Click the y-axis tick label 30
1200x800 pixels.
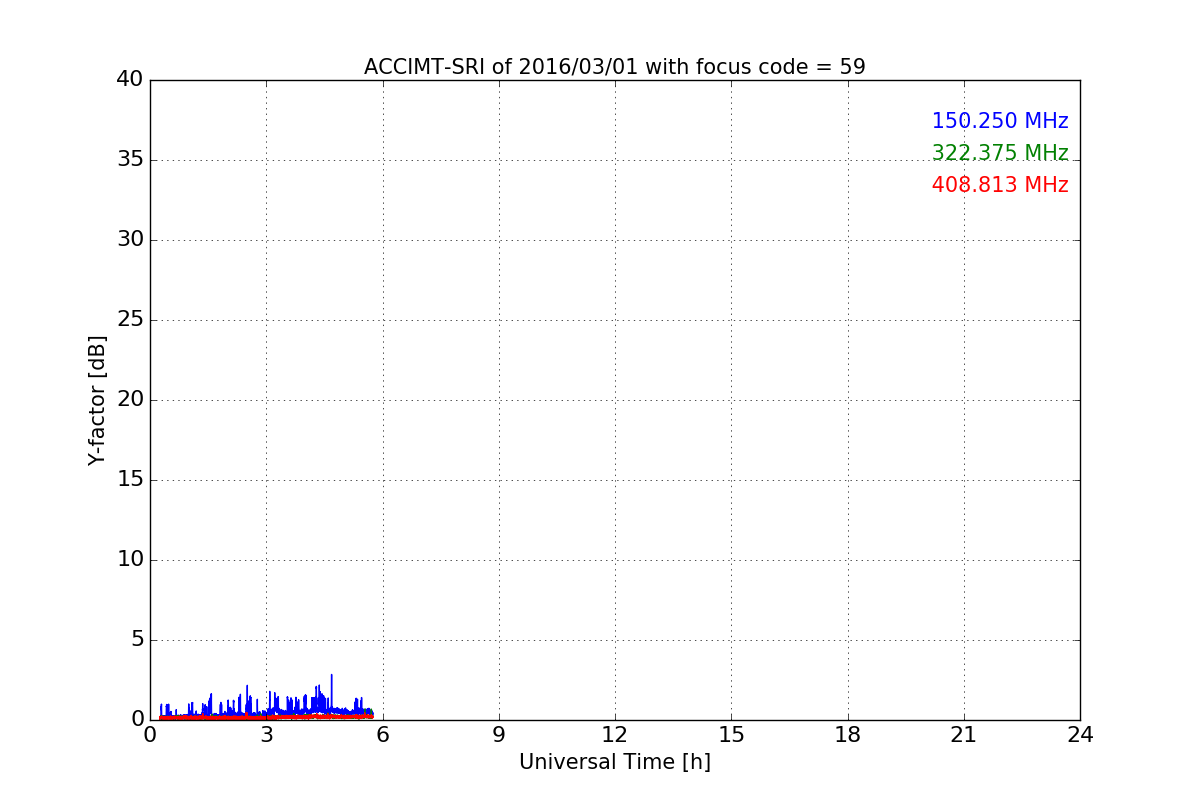click(130, 240)
